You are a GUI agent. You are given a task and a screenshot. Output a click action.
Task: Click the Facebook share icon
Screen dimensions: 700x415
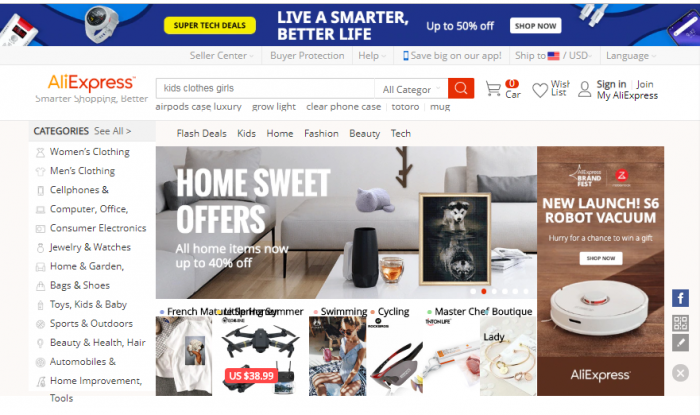click(680, 298)
